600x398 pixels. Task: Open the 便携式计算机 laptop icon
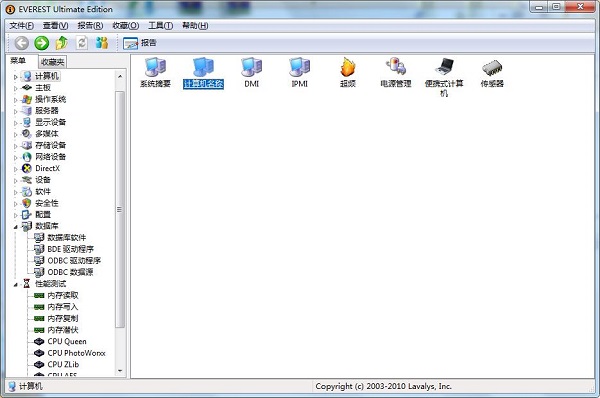[x=444, y=78]
